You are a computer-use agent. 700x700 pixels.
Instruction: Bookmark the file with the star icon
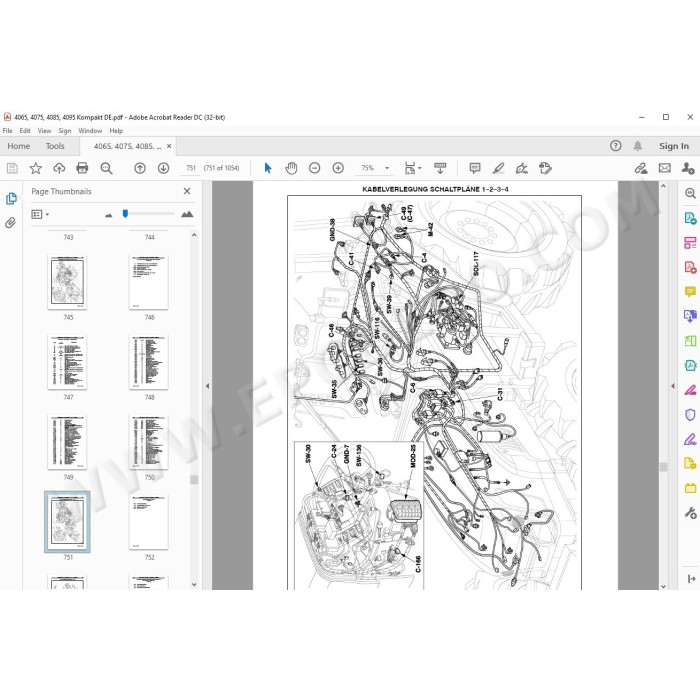click(x=36, y=168)
